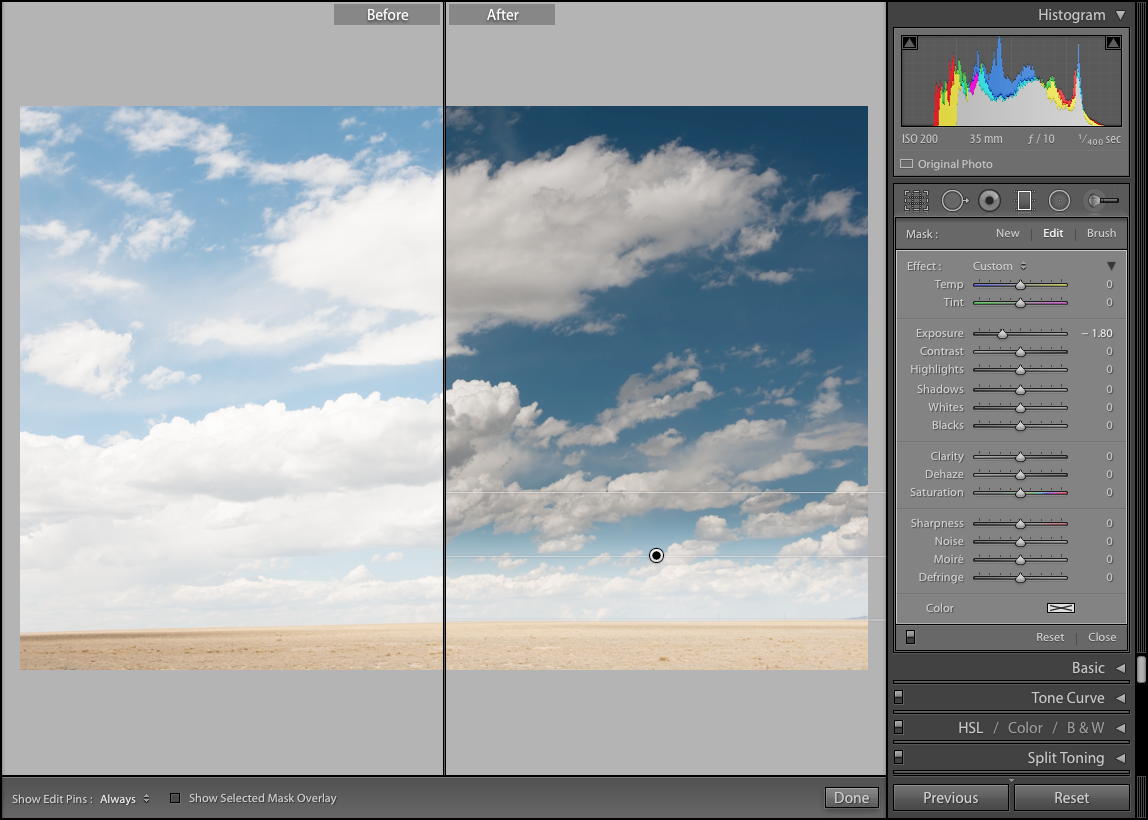
Task: Select the edit pin on the photo
Action: pos(656,555)
